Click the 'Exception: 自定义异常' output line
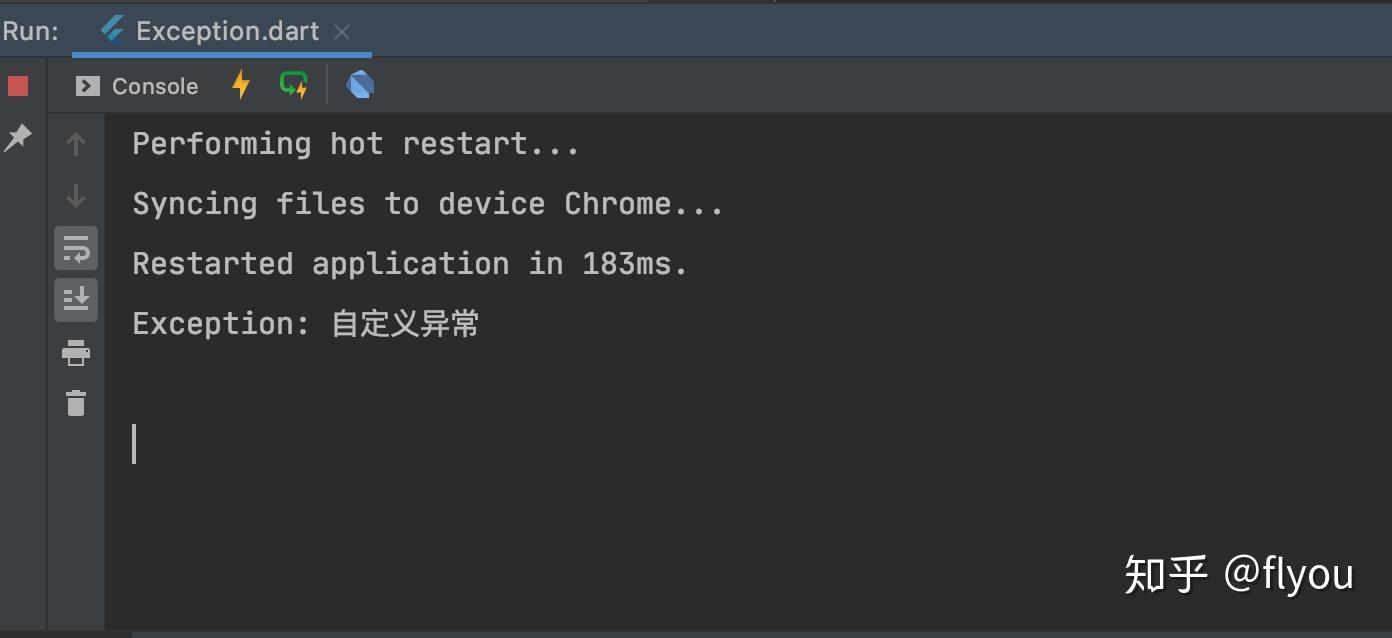This screenshot has width=1392, height=638. point(305,324)
